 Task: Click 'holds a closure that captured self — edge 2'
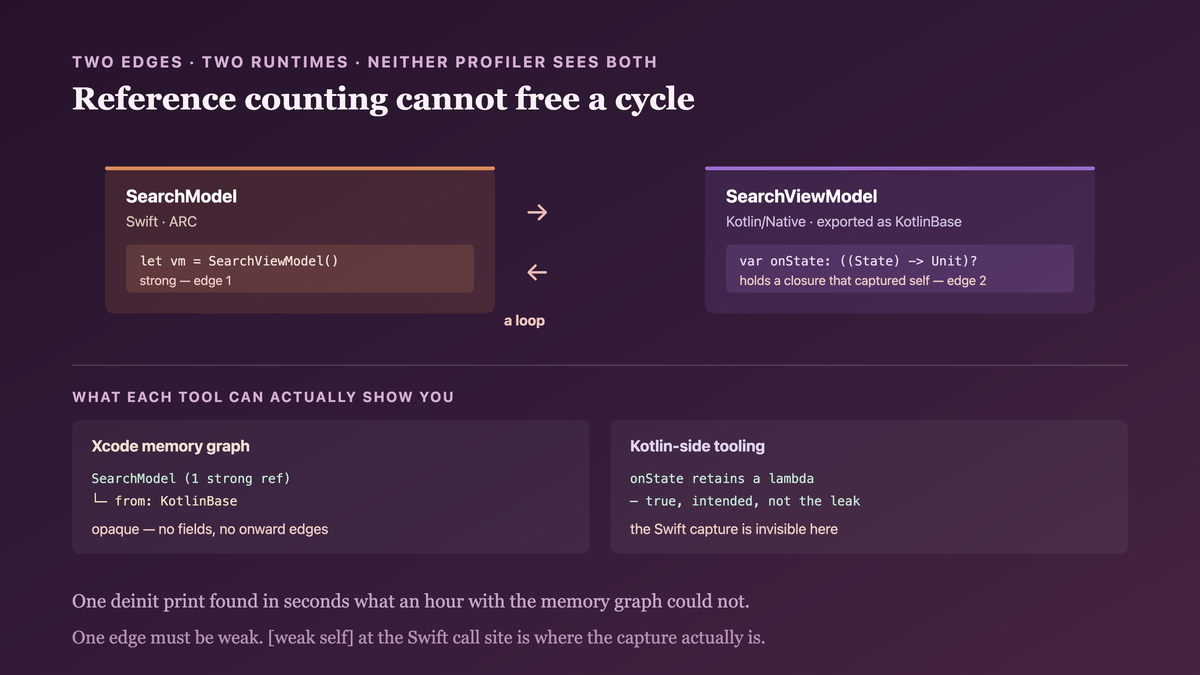pos(863,281)
